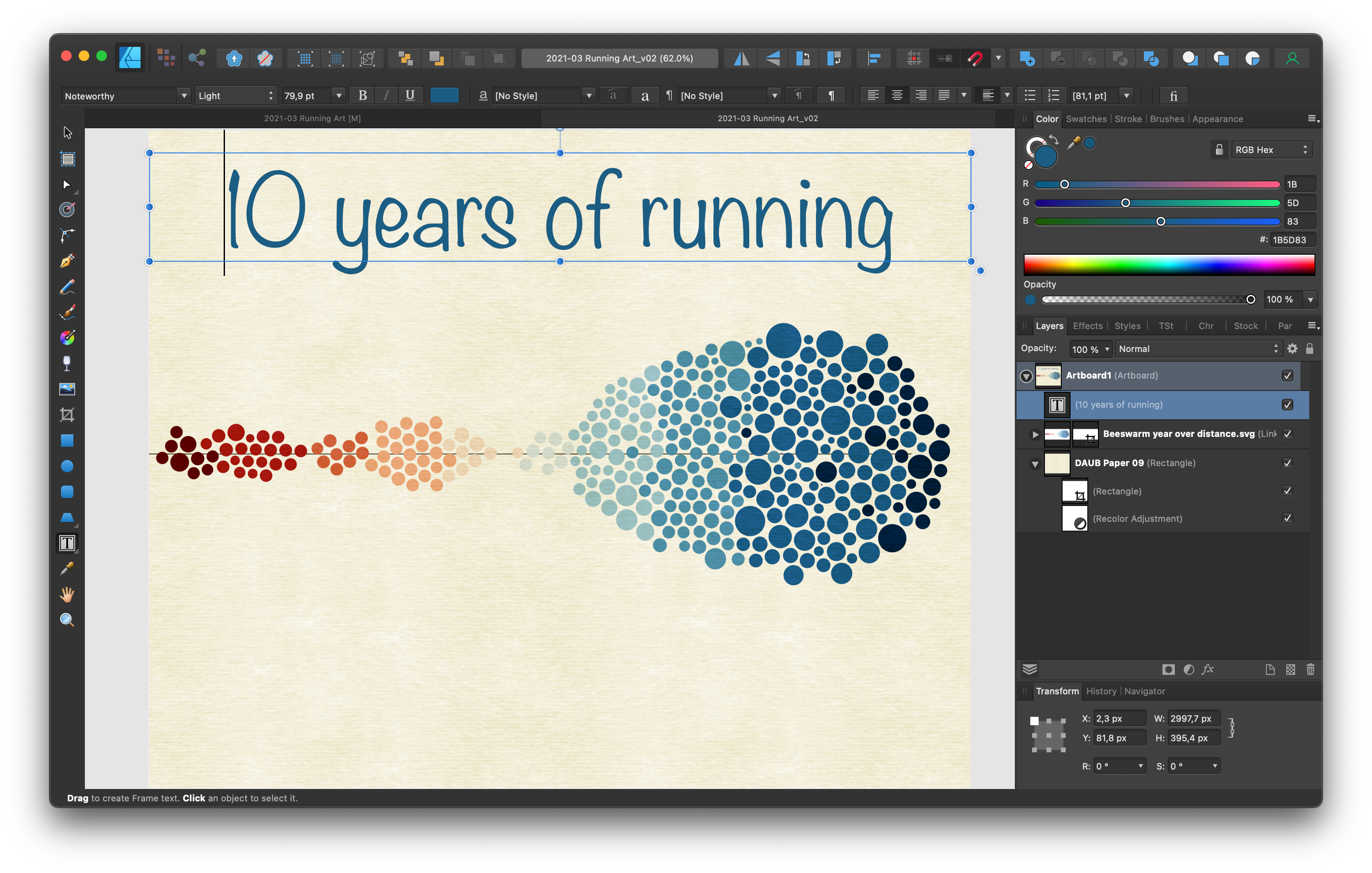Toggle Bold text formatting

[x=362, y=95]
